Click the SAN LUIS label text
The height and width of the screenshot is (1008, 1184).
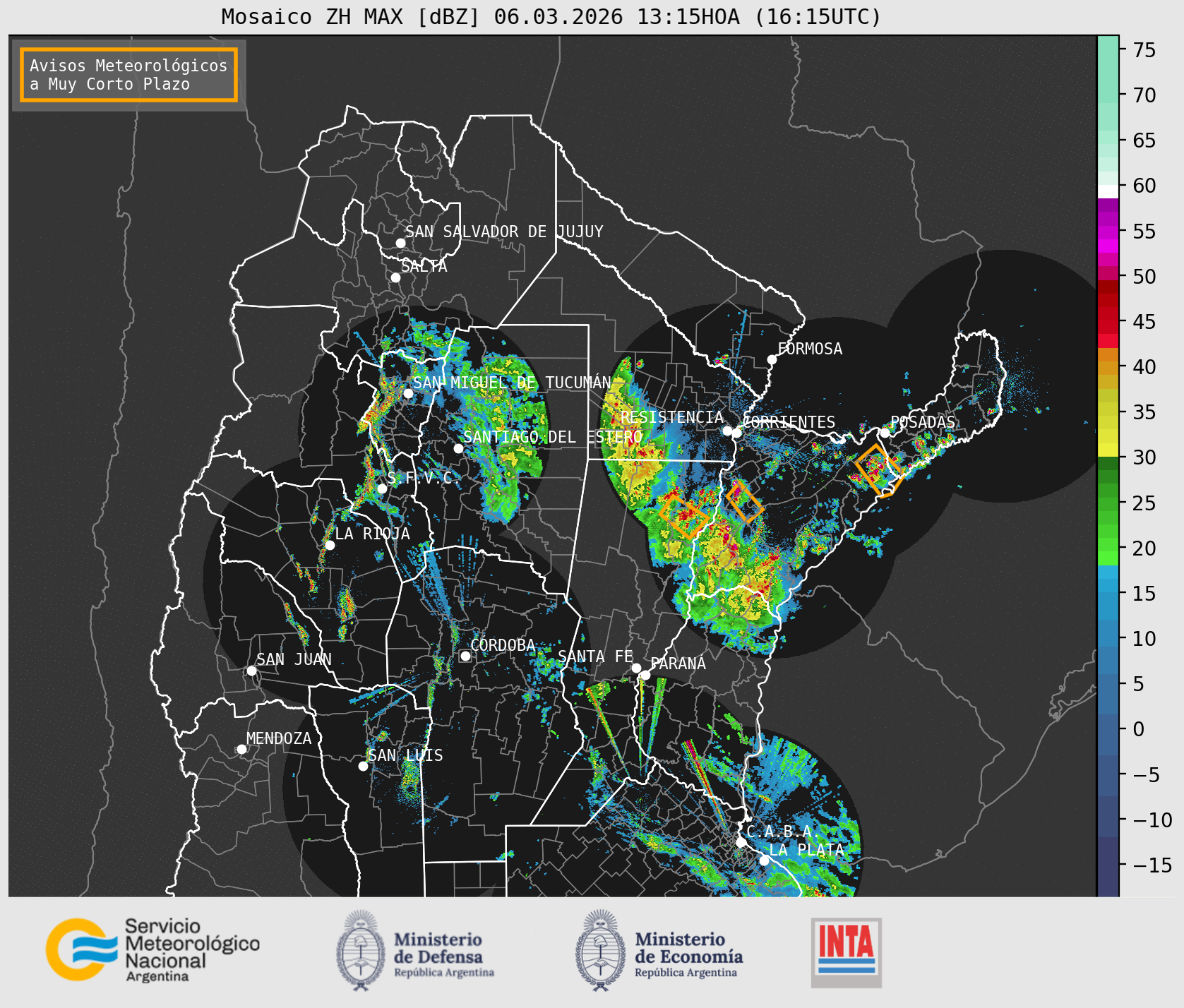point(405,755)
